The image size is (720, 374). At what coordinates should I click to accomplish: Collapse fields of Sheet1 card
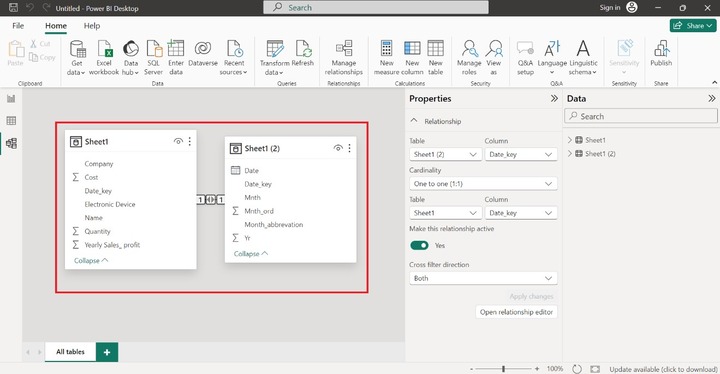click(x=91, y=261)
